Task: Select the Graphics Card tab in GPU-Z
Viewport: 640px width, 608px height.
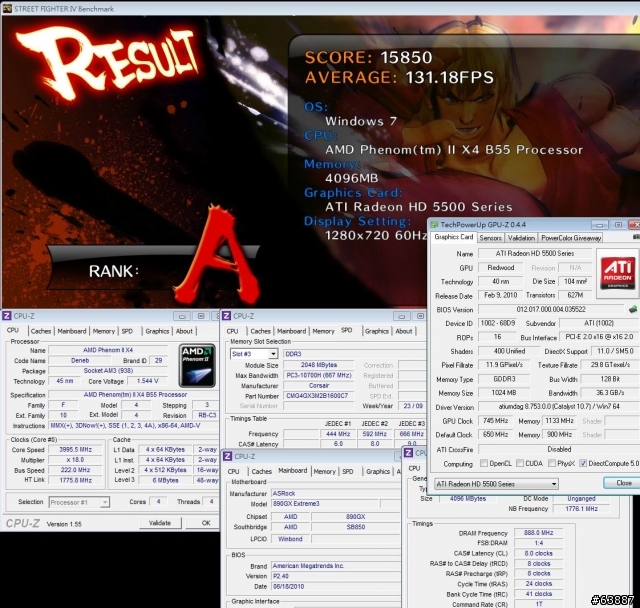Action: 453,237
